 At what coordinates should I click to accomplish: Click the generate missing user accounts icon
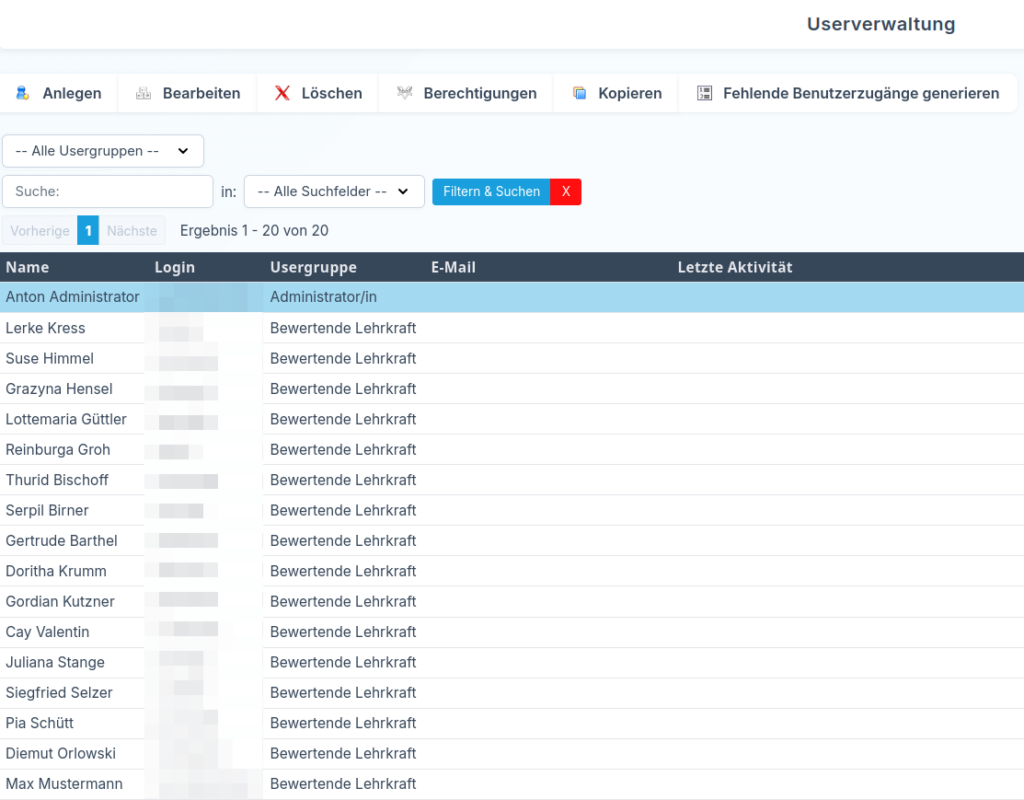tap(704, 93)
